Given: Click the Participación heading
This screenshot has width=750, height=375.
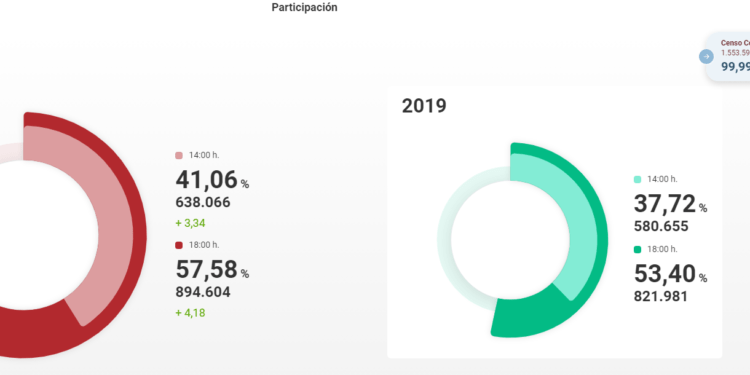Looking at the screenshot, I should (304, 7).
